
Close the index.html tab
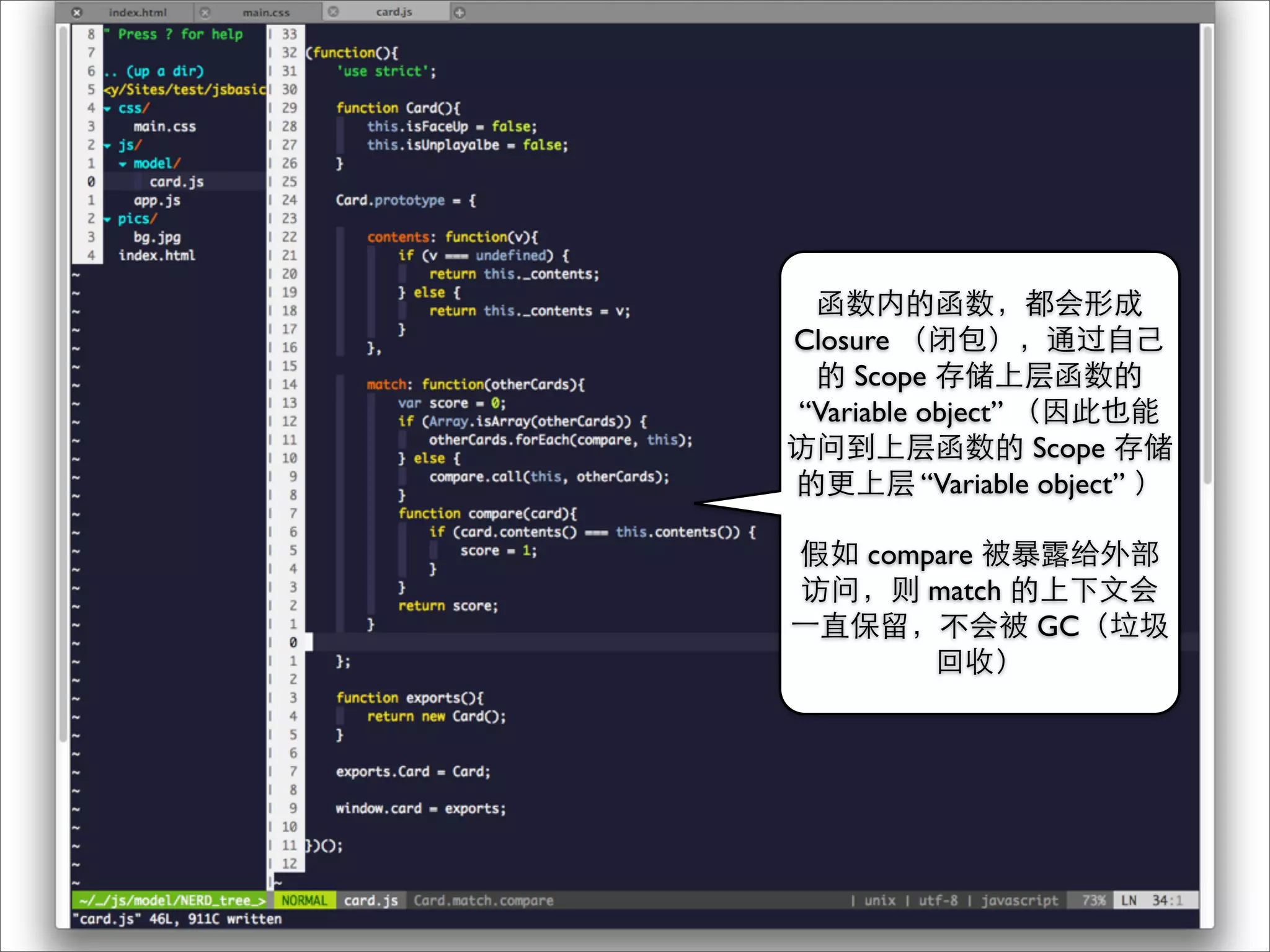pyautogui.click(x=76, y=12)
